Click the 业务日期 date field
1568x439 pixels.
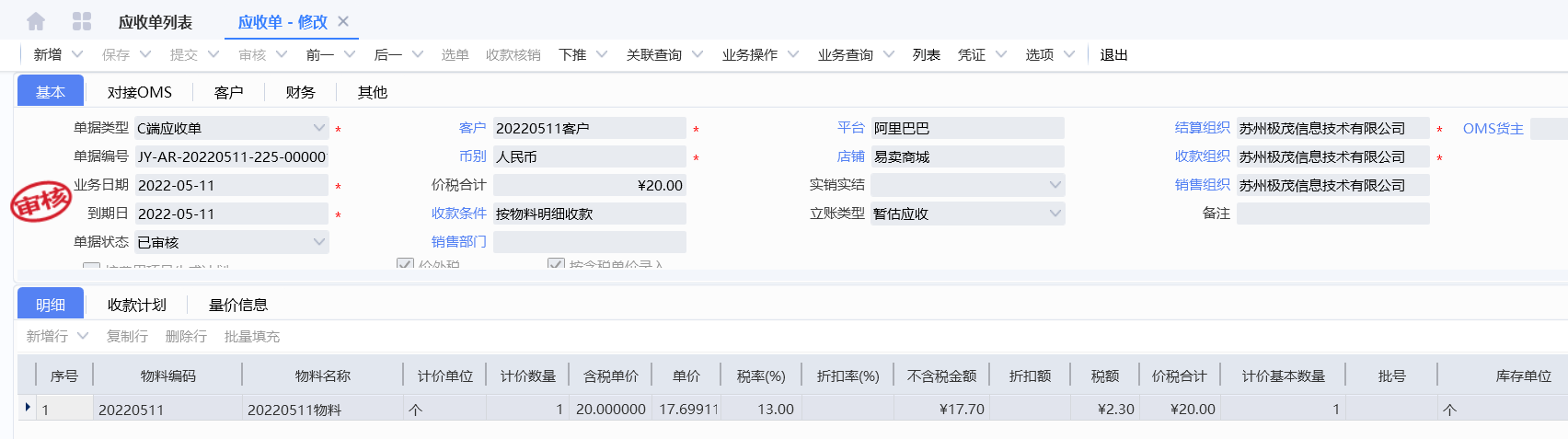(x=232, y=185)
